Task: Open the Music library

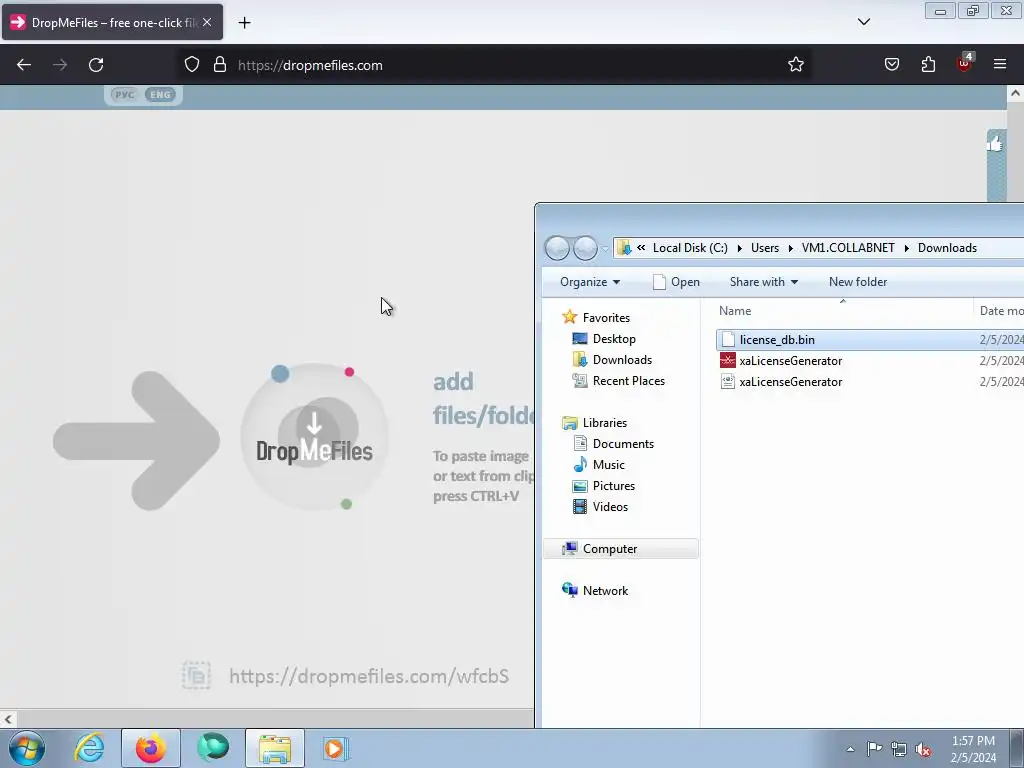Action: [x=609, y=464]
